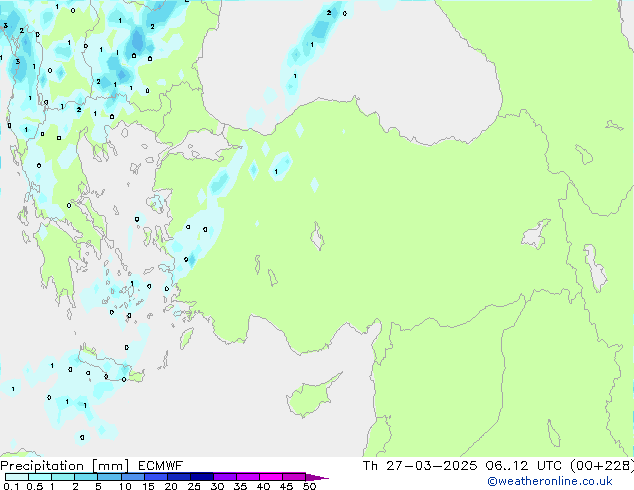Image resolution: width=634 pixels, height=490 pixels.
Task: Click the 35–40 mm legend swatch
Action: pos(247,477)
